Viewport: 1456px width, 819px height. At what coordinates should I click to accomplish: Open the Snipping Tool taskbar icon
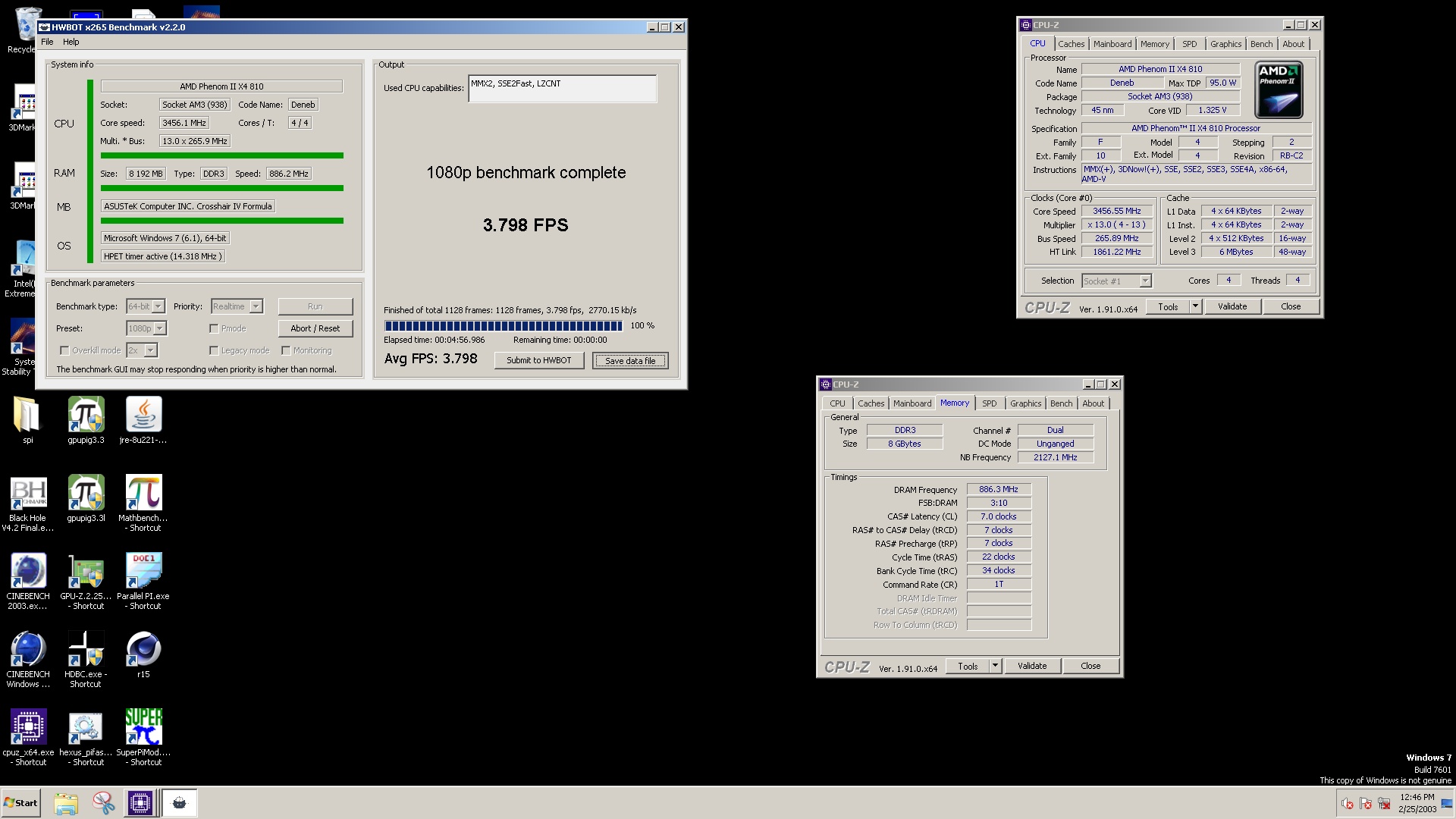click(103, 803)
